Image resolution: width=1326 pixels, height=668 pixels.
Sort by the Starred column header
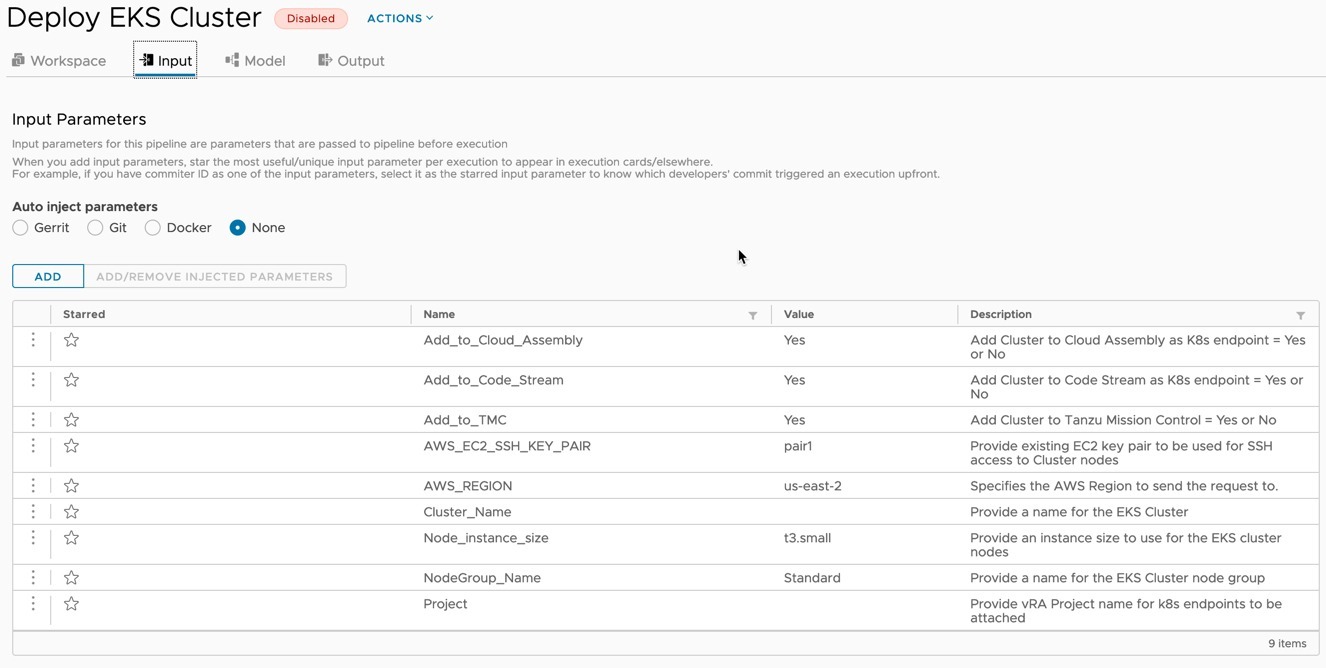click(84, 314)
